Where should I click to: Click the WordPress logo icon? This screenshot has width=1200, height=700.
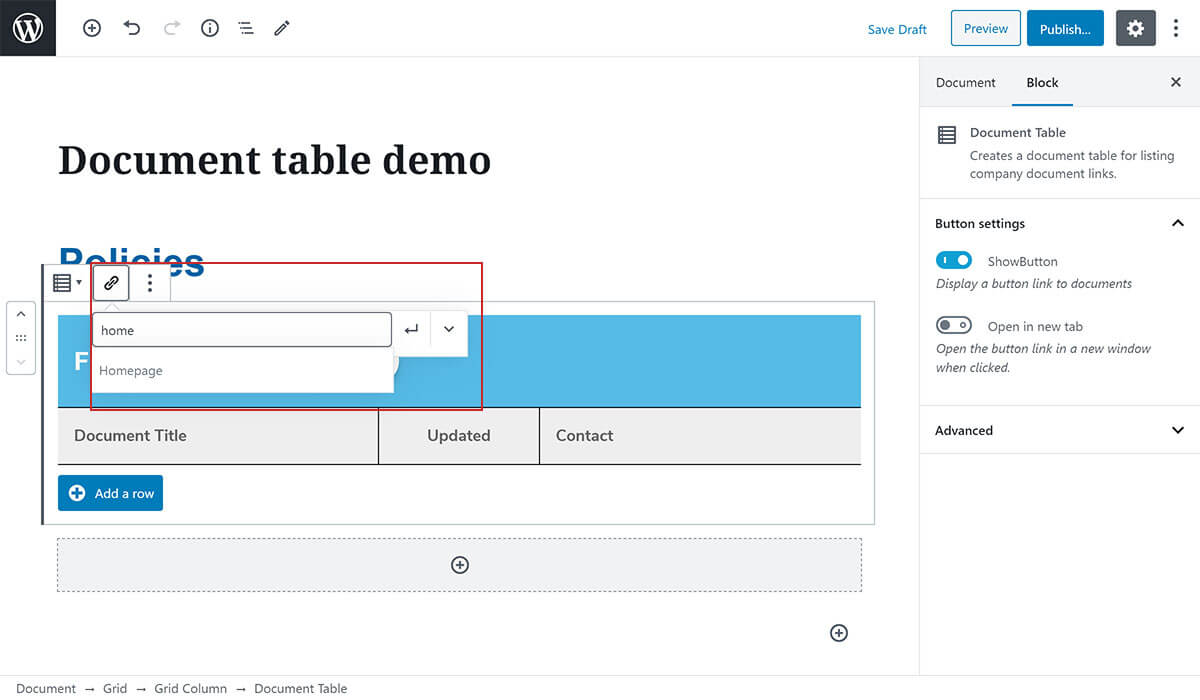pyautogui.click(x=28, y=28)
